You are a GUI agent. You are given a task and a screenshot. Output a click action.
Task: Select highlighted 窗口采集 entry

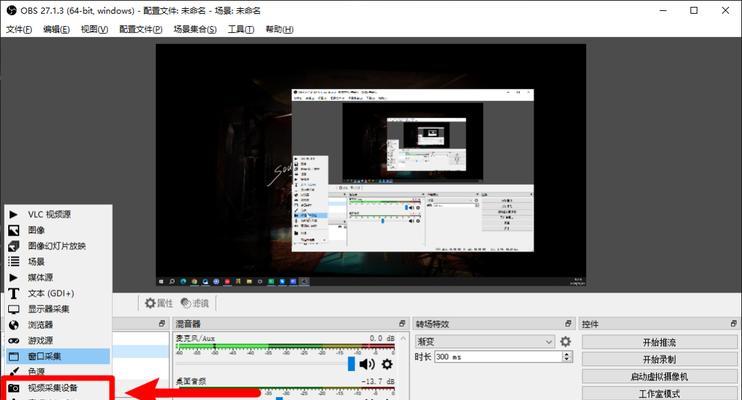58,356
